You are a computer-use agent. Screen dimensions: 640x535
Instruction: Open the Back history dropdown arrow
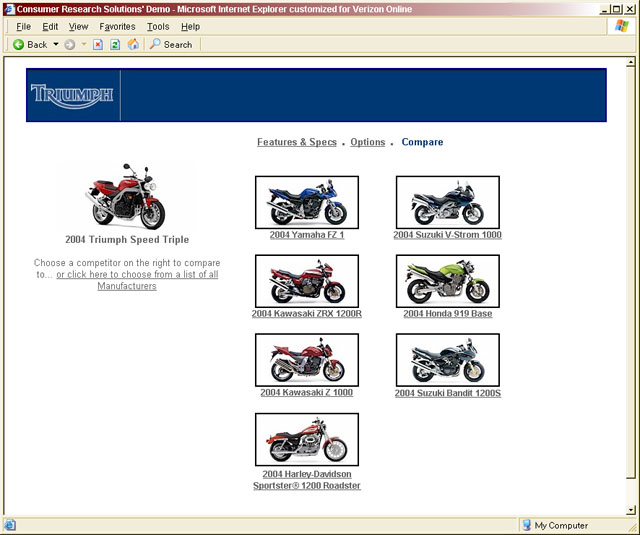pyautogui.click(x=56, y=44)
